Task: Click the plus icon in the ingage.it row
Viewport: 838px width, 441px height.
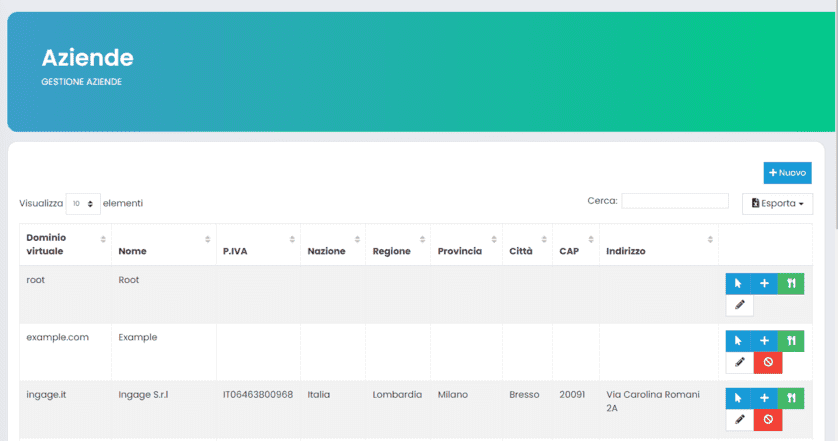Action: pyautogui.click(x=764, y=398)
